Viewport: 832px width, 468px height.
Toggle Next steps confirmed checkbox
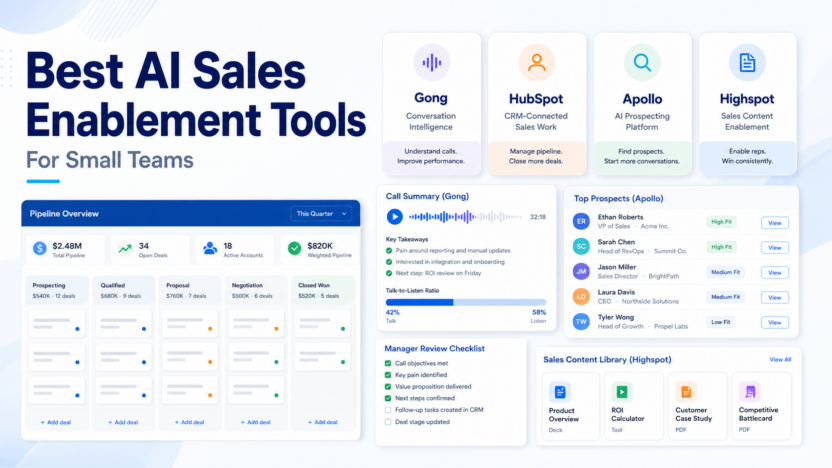tap(388, 398)
